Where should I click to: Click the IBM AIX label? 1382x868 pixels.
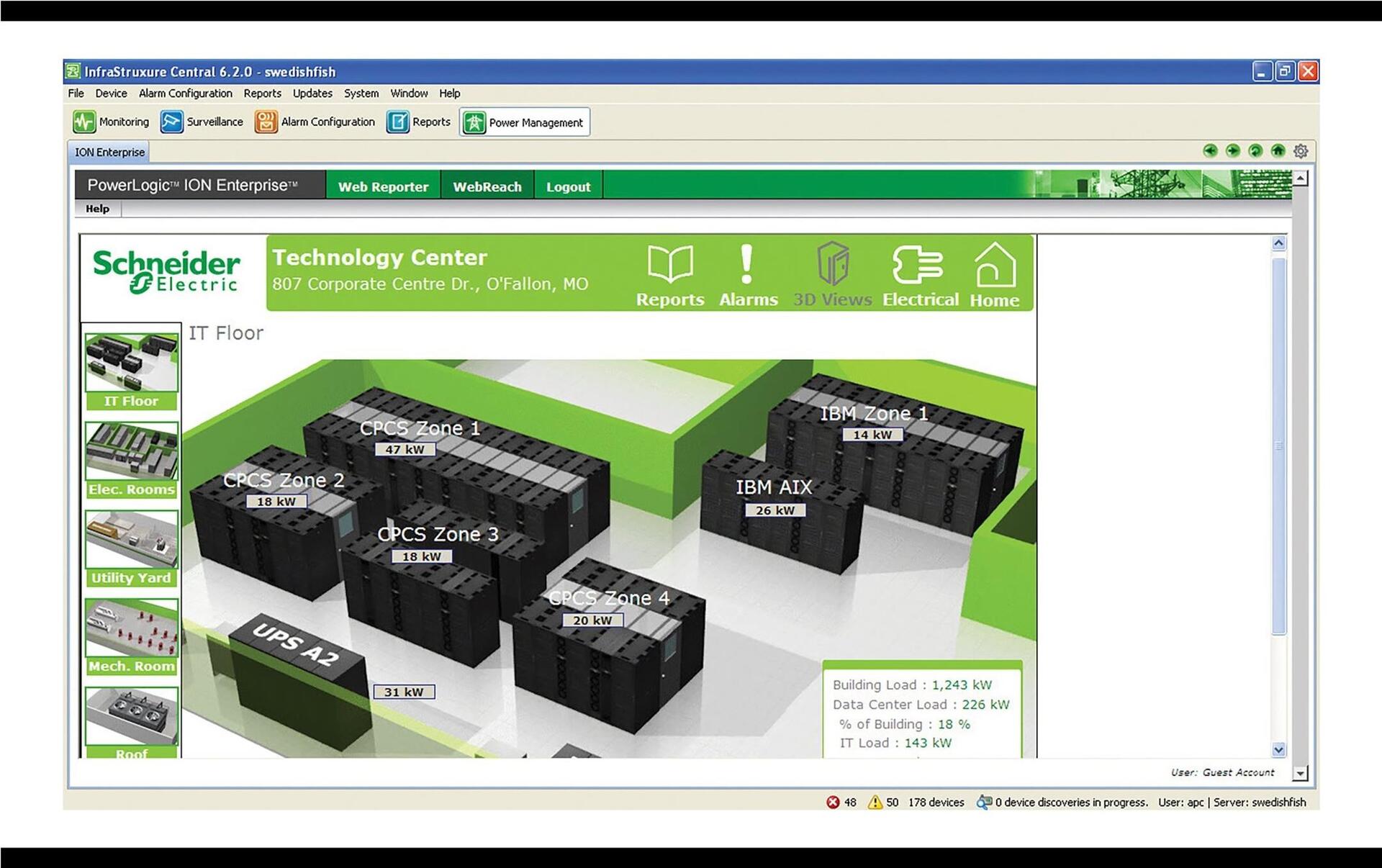tap(774, 487)
